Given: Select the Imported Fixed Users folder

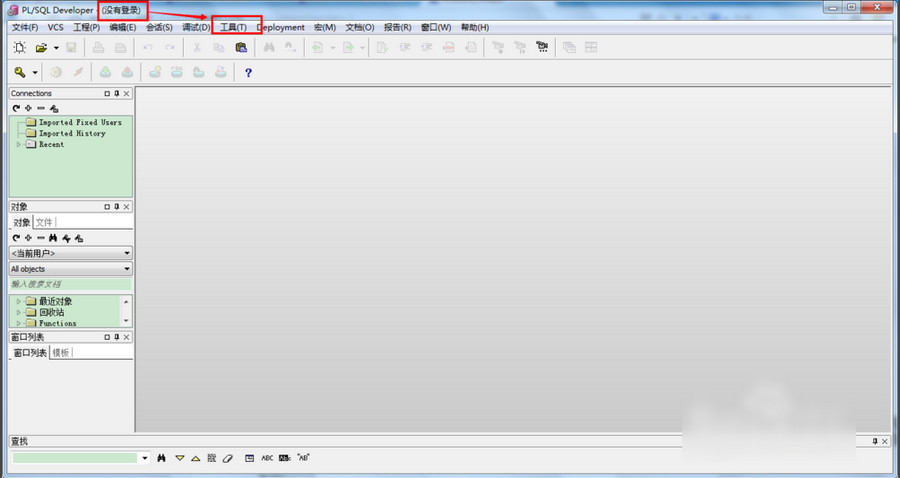Looking at the screenshot, I should click(x=79, y=122).
